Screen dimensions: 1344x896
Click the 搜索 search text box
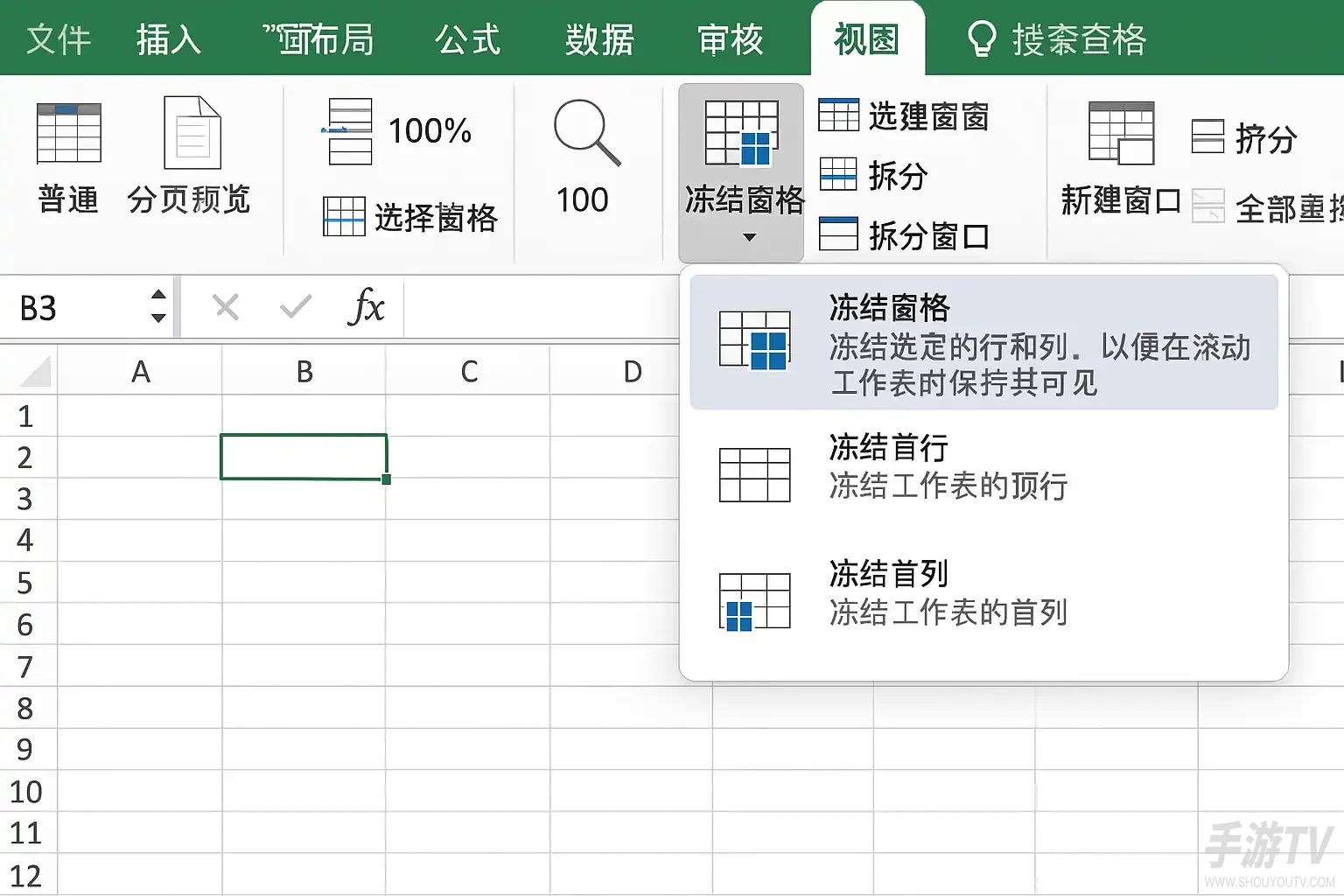1079,39
